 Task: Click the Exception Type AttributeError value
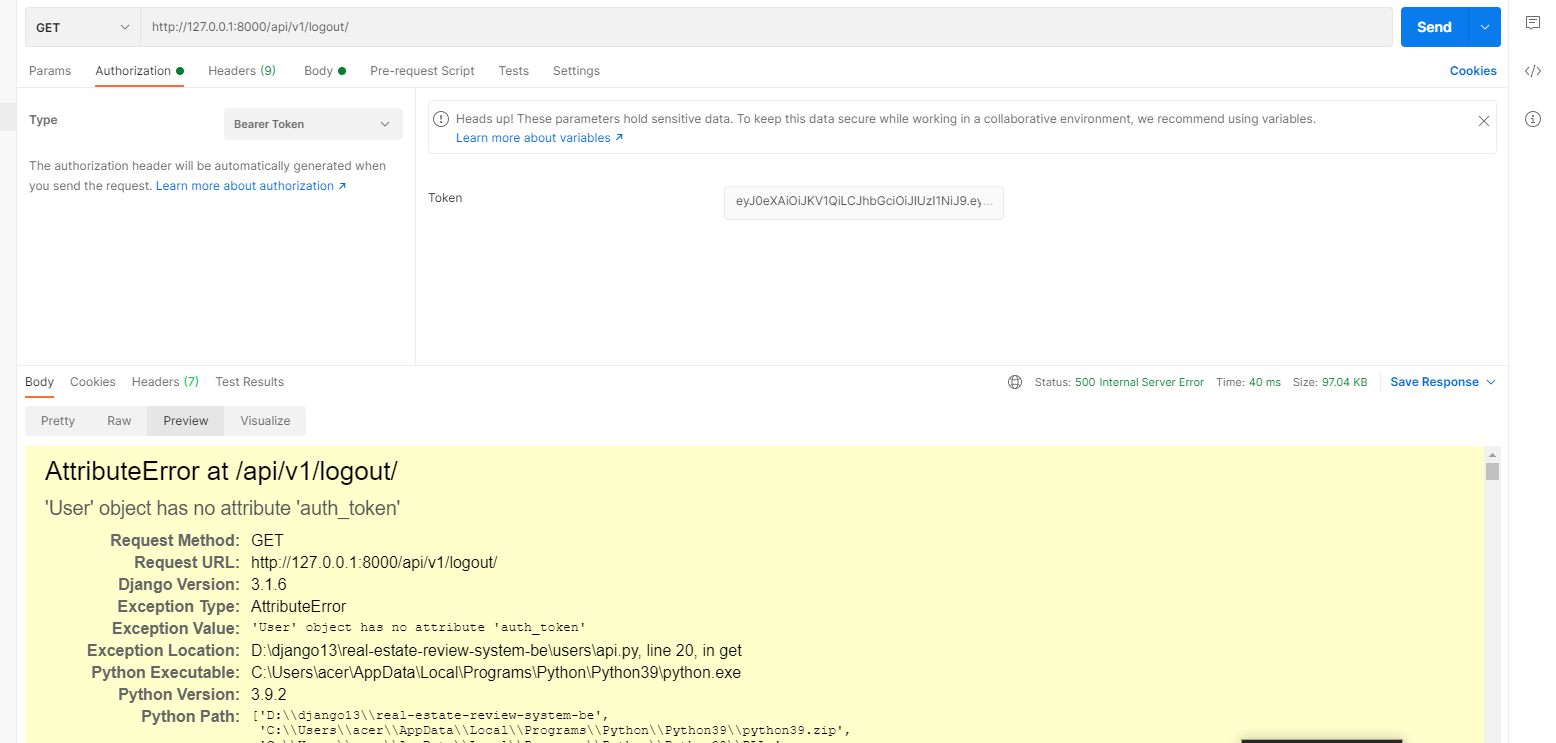tap(299, 606)
